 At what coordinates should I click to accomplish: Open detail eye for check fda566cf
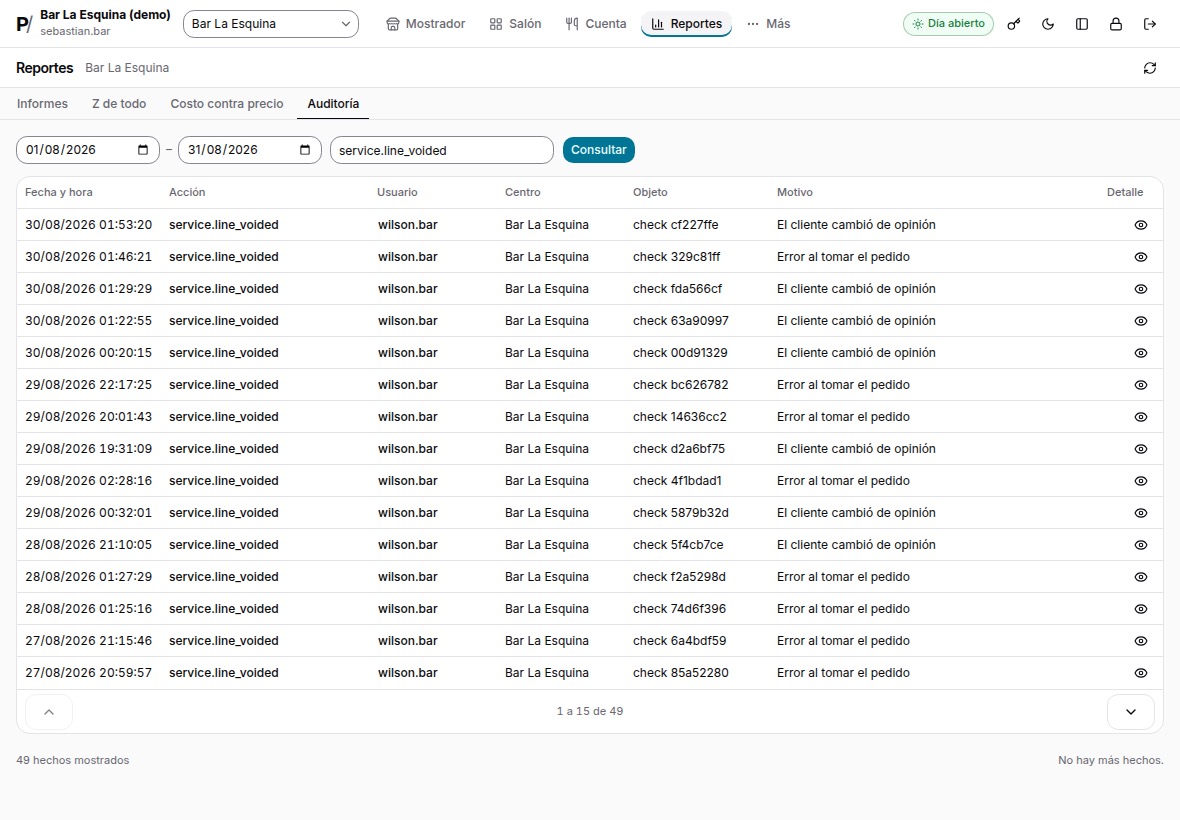[1140, 289]
